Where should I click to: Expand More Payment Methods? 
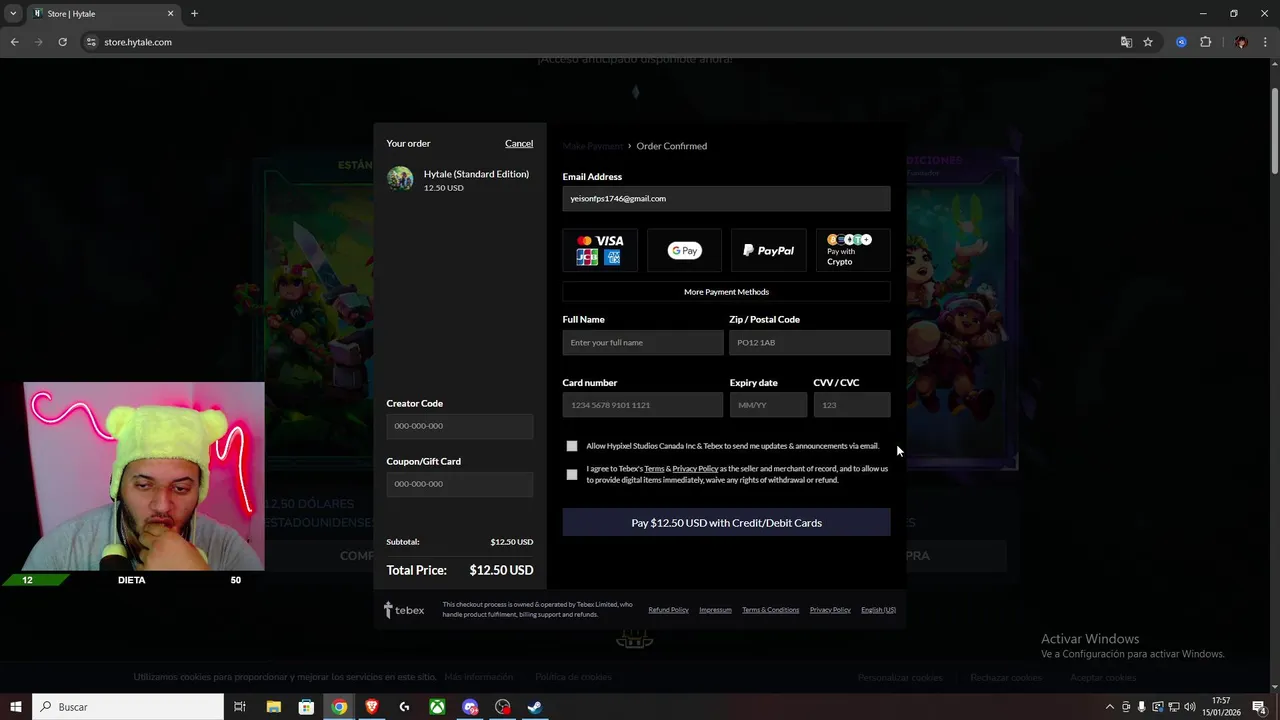pyautogui.click(x=726, y=292)
